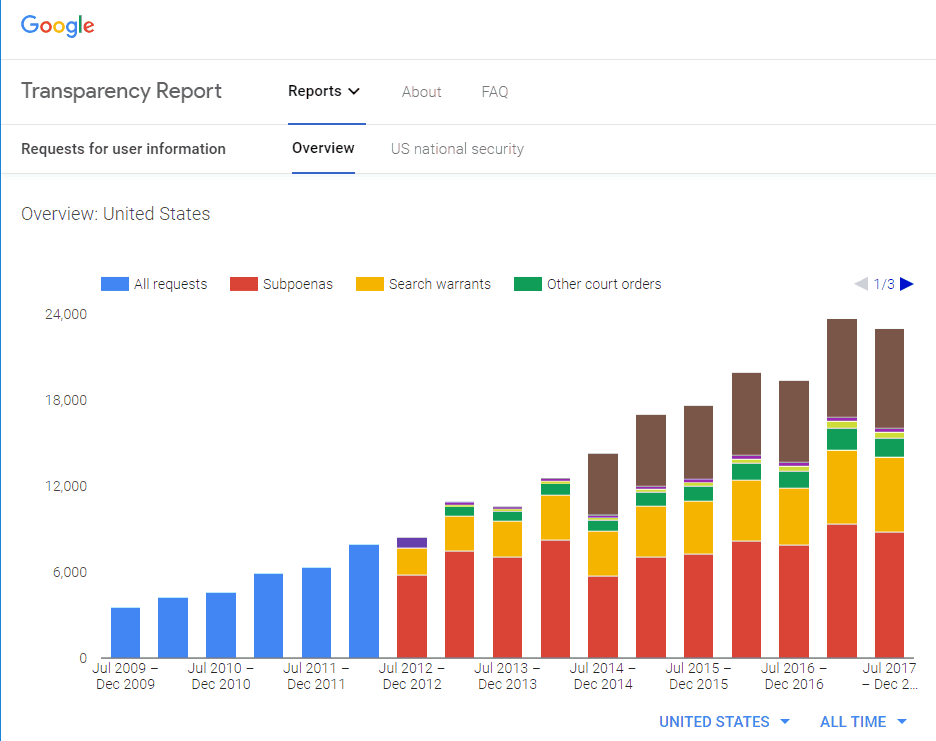Click the Google logo
Screen dimensions: 936x741
click(x=57, y=26)
